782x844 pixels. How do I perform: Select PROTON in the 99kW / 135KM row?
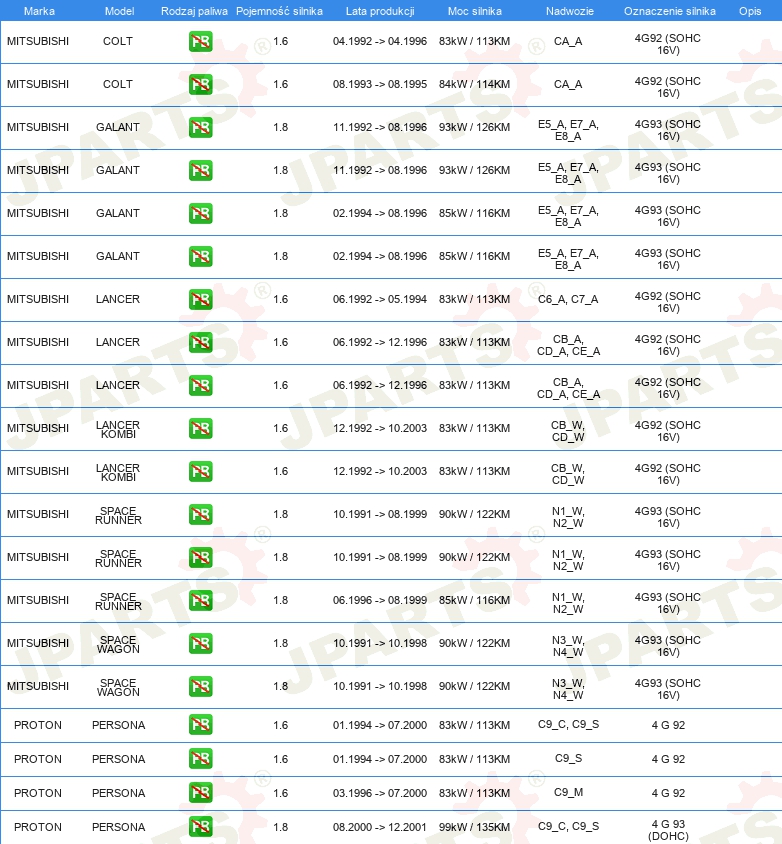38,827
